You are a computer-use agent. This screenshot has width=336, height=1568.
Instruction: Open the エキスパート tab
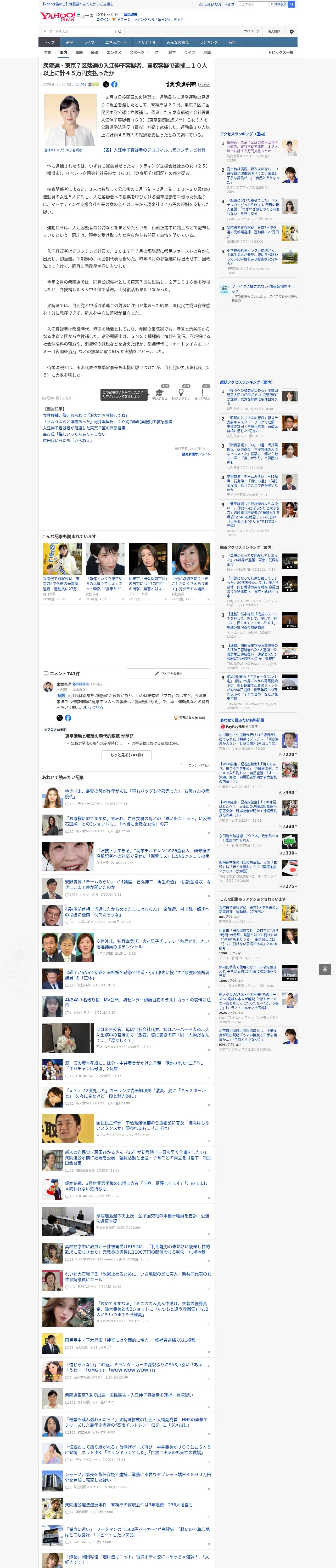click(116, 43)
